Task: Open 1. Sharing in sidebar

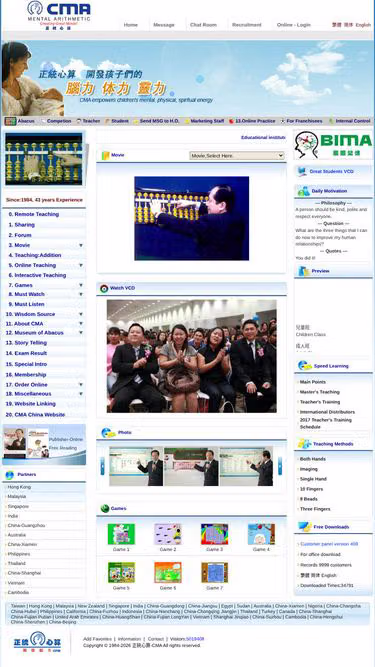Action: click(22, 225)
